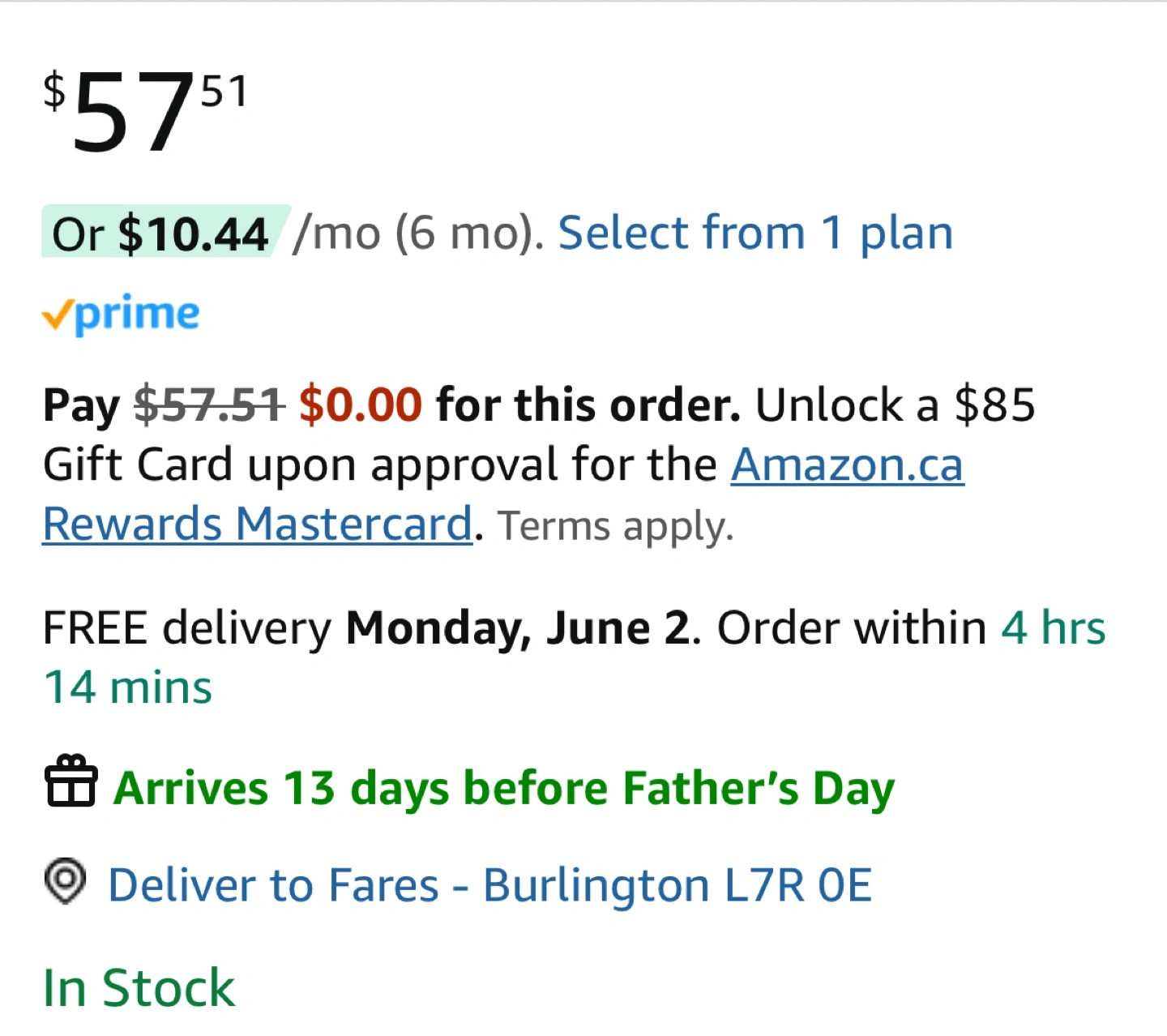Tap Arrives 13 days before Father's Day
The image size is (1167, 1036).
[504, 789]
